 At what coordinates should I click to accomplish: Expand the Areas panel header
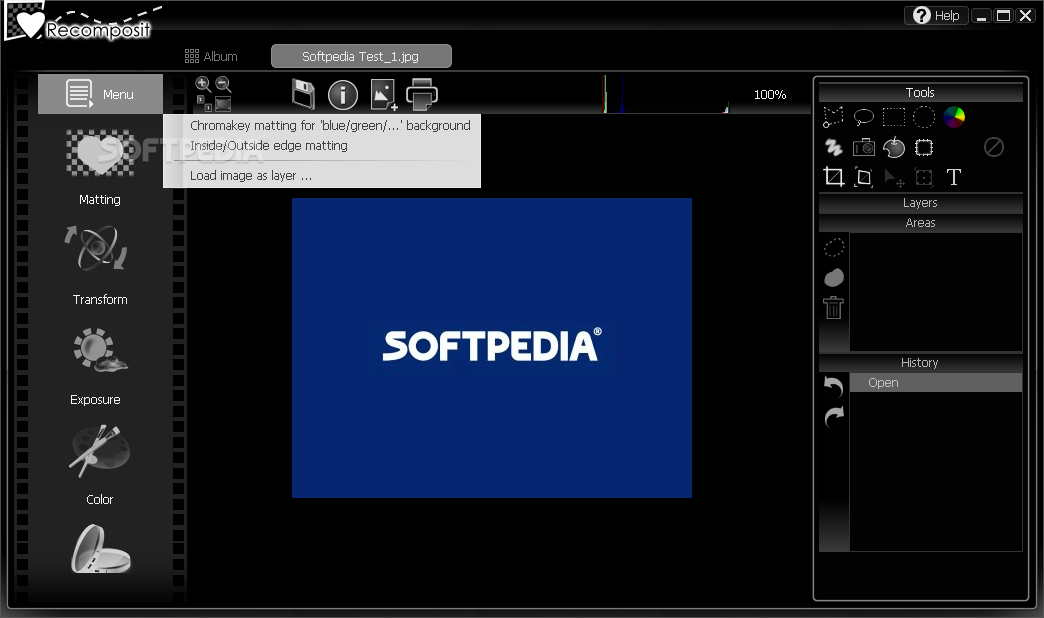[x=921, y=222]
